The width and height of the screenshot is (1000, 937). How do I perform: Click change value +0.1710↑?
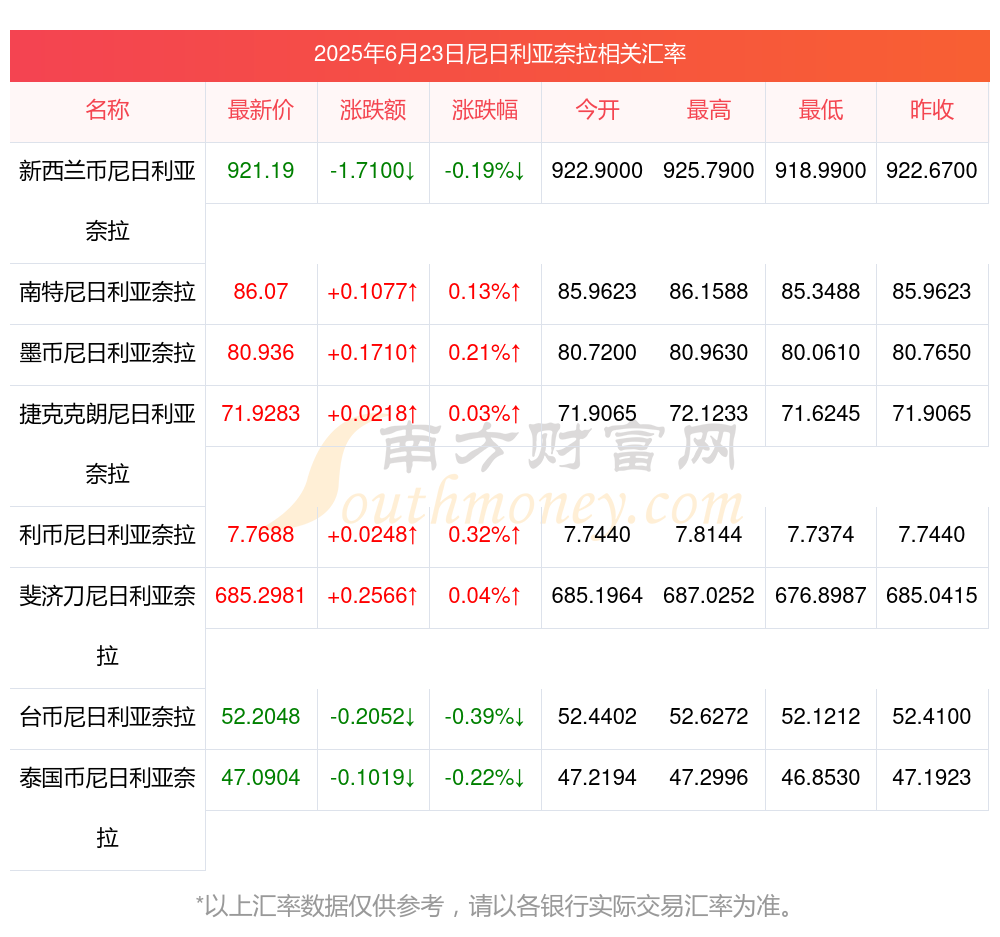click(x=373, y=353)
